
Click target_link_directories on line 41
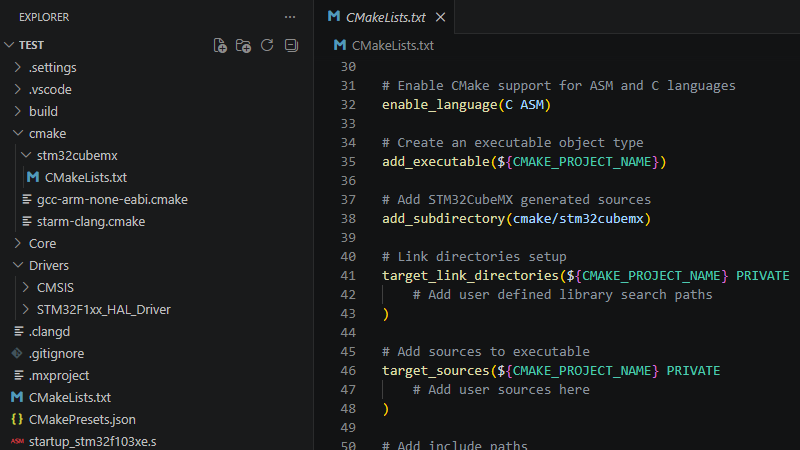tap(470, 276)
